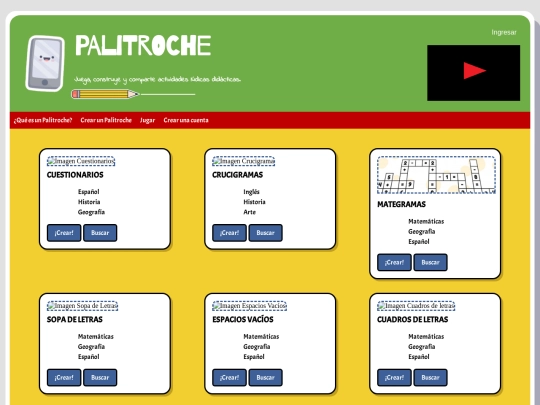Screen dimensions: 540x405
Task: Click the yellow pencil graphic
Action: coord(105,94)
